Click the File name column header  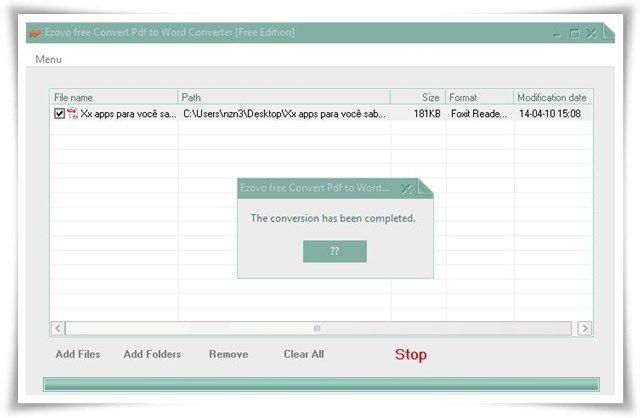point(114,98)
